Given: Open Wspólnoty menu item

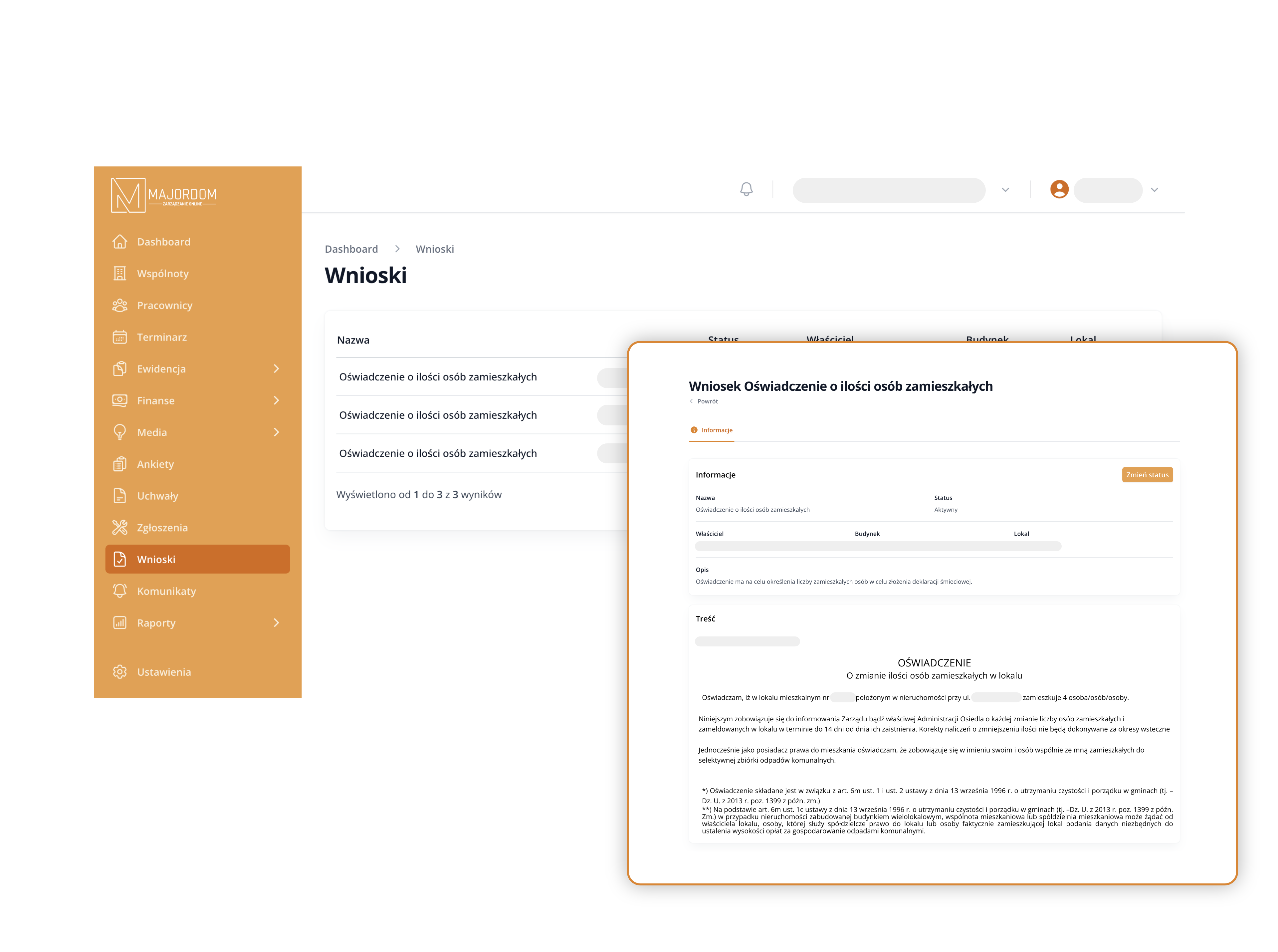Looking at the screenshot, I should [198, 273].
